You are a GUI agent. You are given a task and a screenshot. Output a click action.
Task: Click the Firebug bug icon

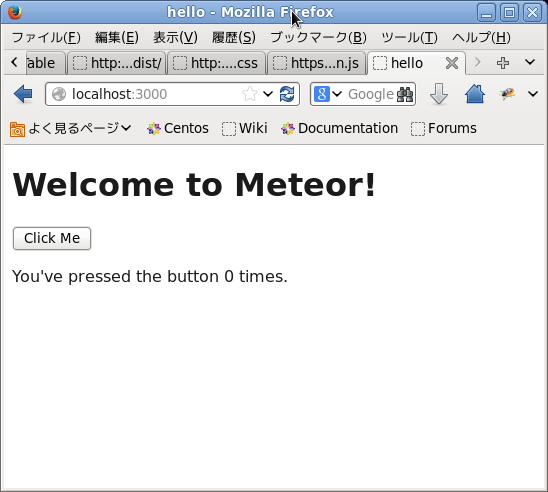507,94
